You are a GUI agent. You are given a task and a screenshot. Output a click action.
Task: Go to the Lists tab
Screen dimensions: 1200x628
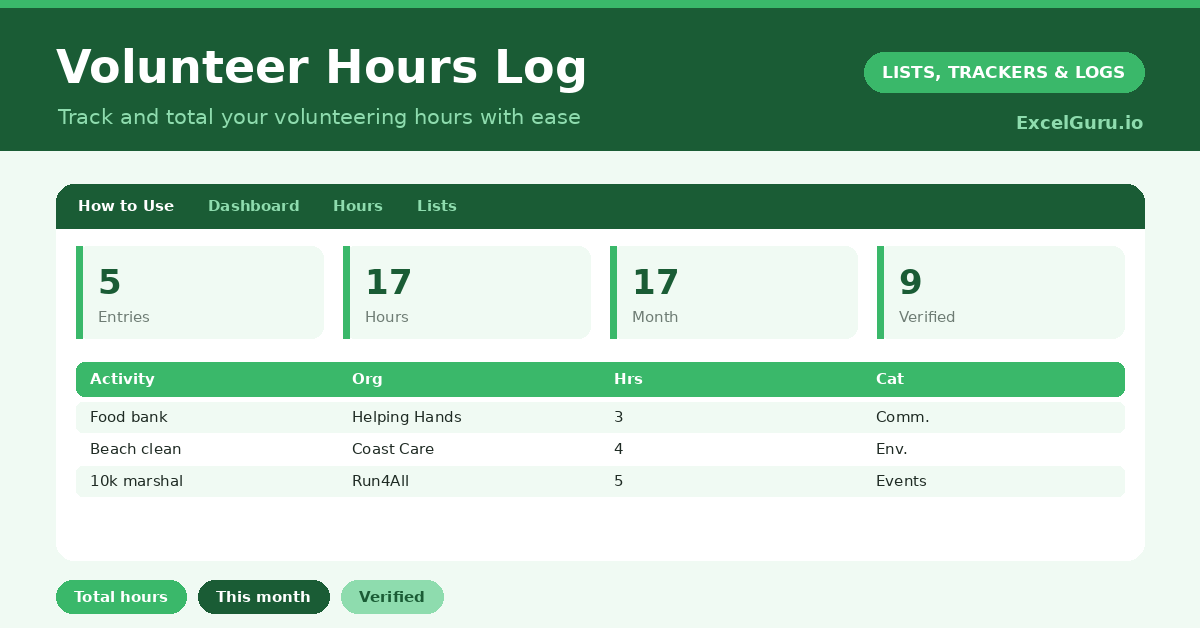[x=437, y=206]
